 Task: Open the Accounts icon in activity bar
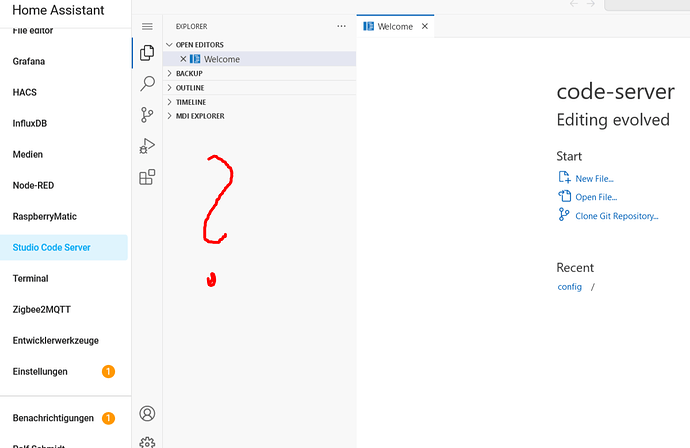(147, 414)
